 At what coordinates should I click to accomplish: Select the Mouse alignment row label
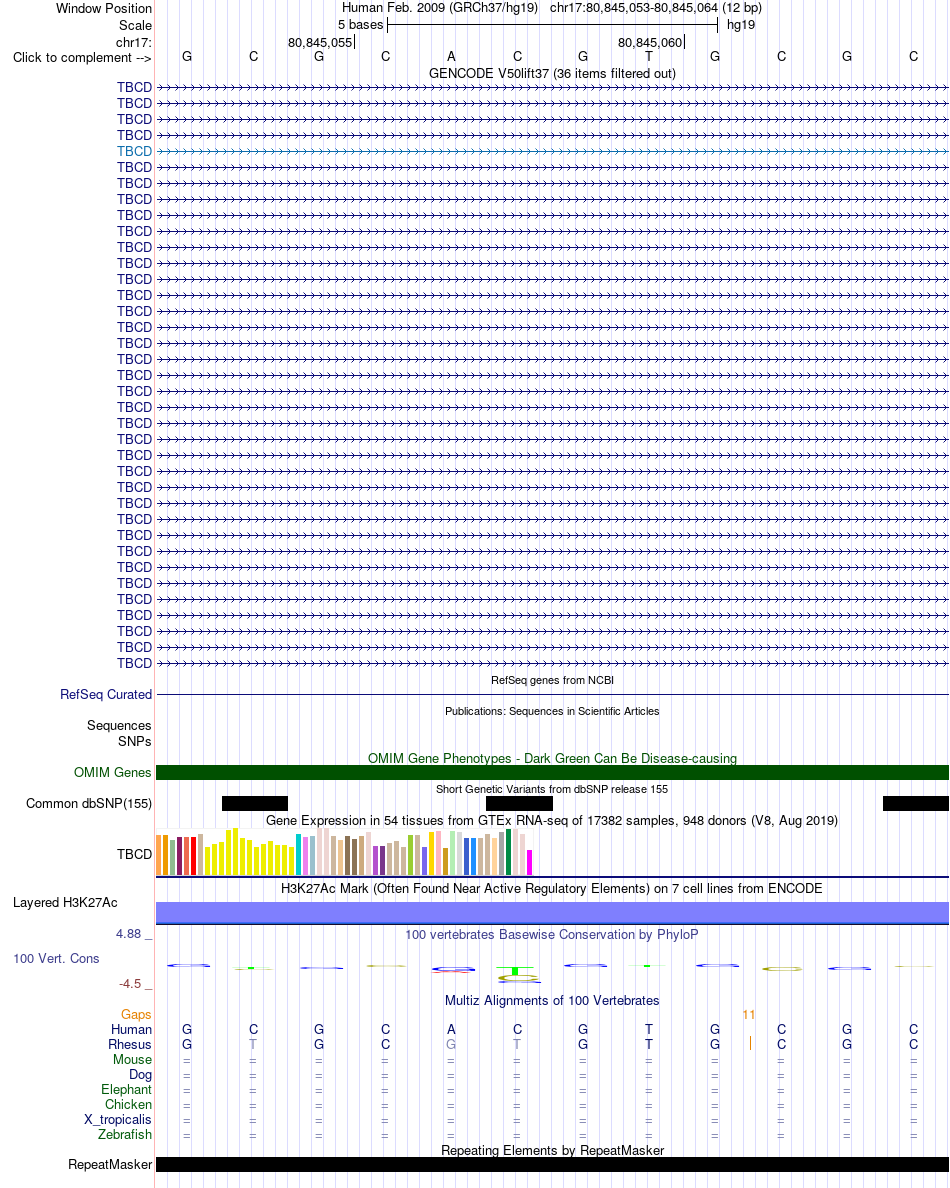pyautogui.click(x=132, y=1059)
